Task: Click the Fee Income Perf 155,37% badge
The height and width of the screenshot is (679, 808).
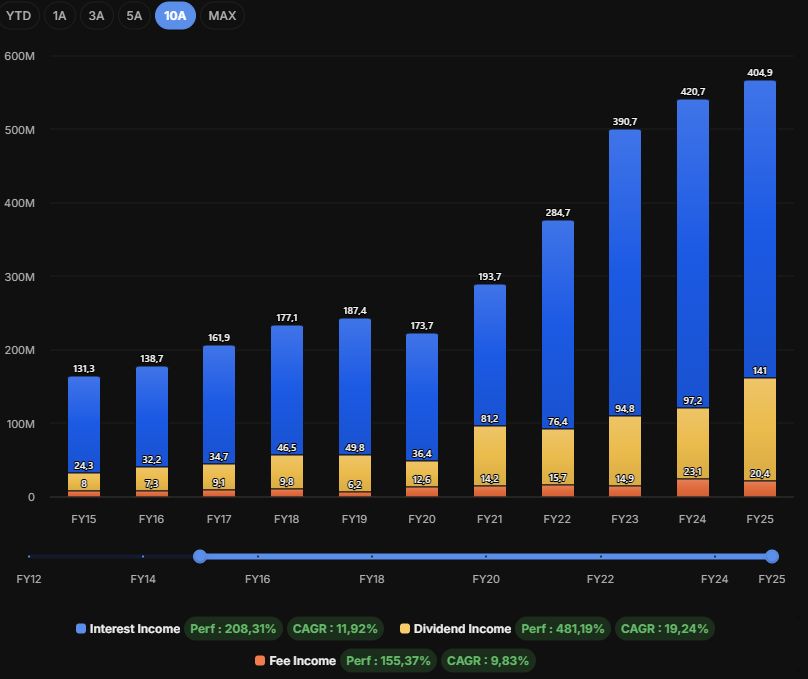Action: 388,661
